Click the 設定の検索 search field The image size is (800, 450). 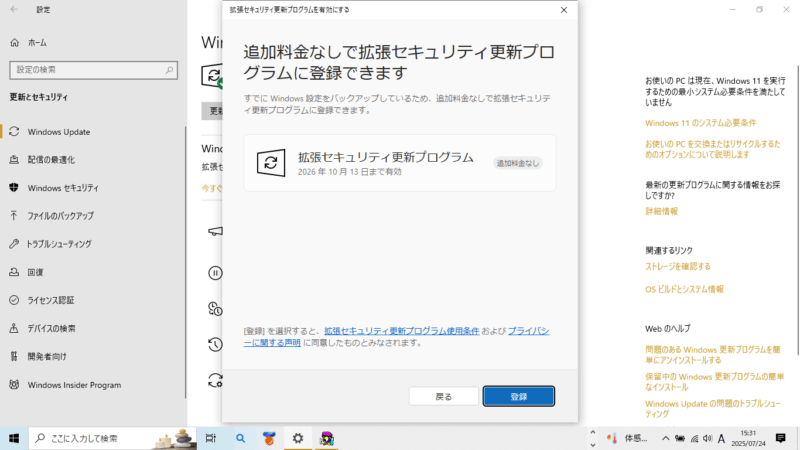coord(93,70)
